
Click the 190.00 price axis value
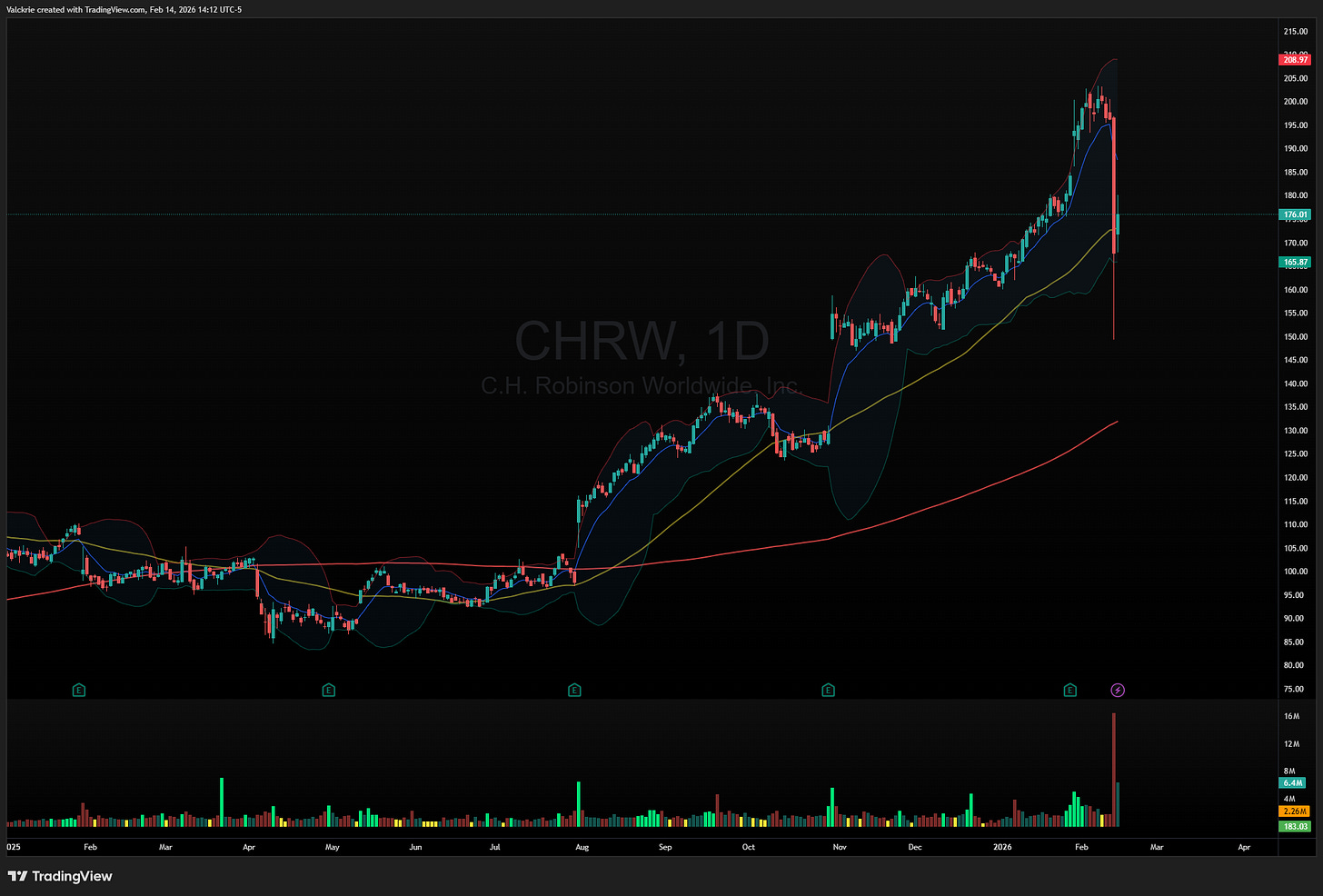tap(1296, 149)
